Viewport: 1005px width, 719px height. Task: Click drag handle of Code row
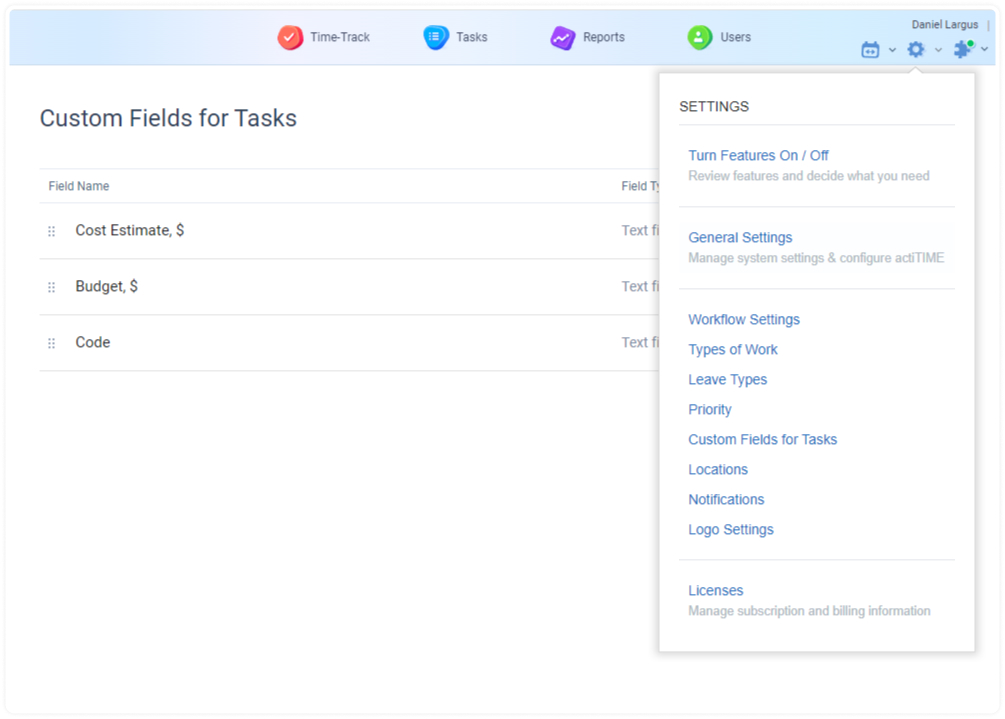(x=51, y=343)
